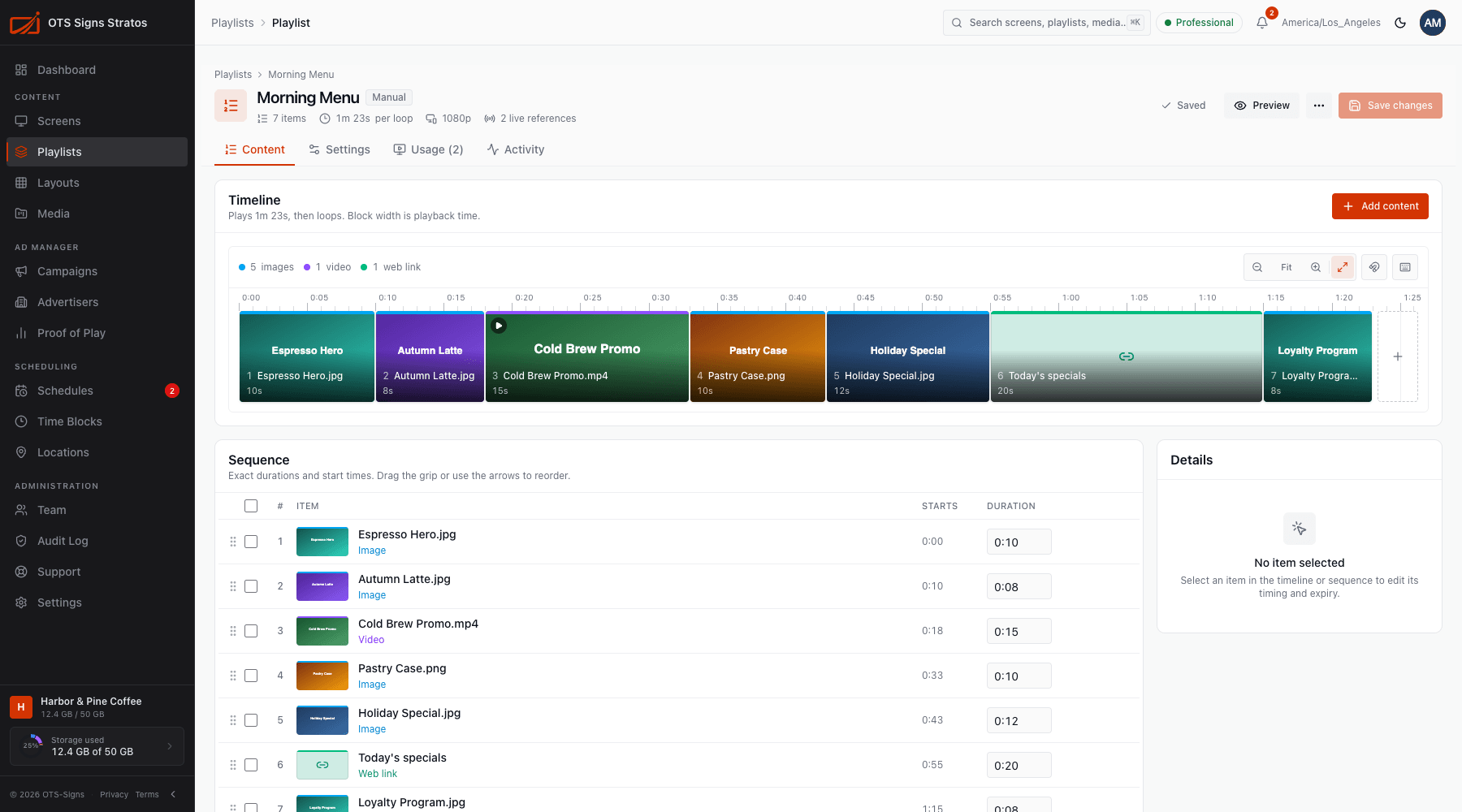1462x812 pixels.
Task: Open the AM user avatar menu
Action: (x=1433, y=23)
